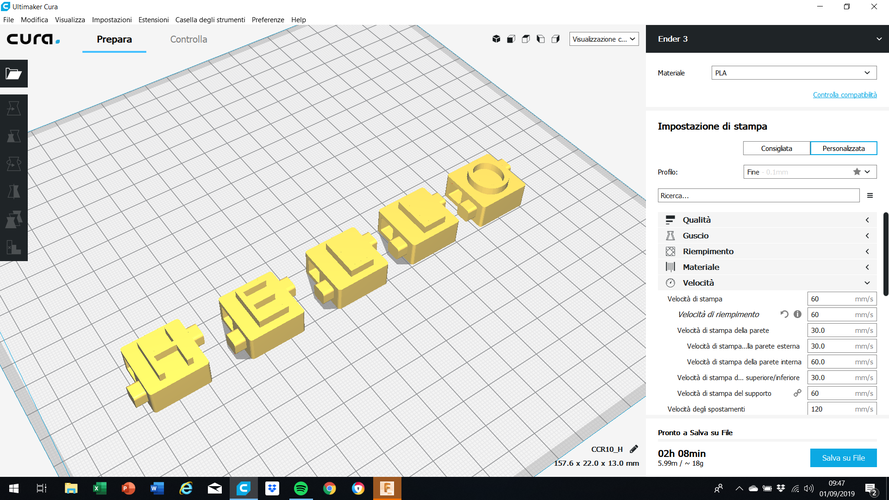Image resolution: width=889 pixels, height=500 pixels.
Task: Open the Controlla compatibilità link
Action: tap(845, 95)
